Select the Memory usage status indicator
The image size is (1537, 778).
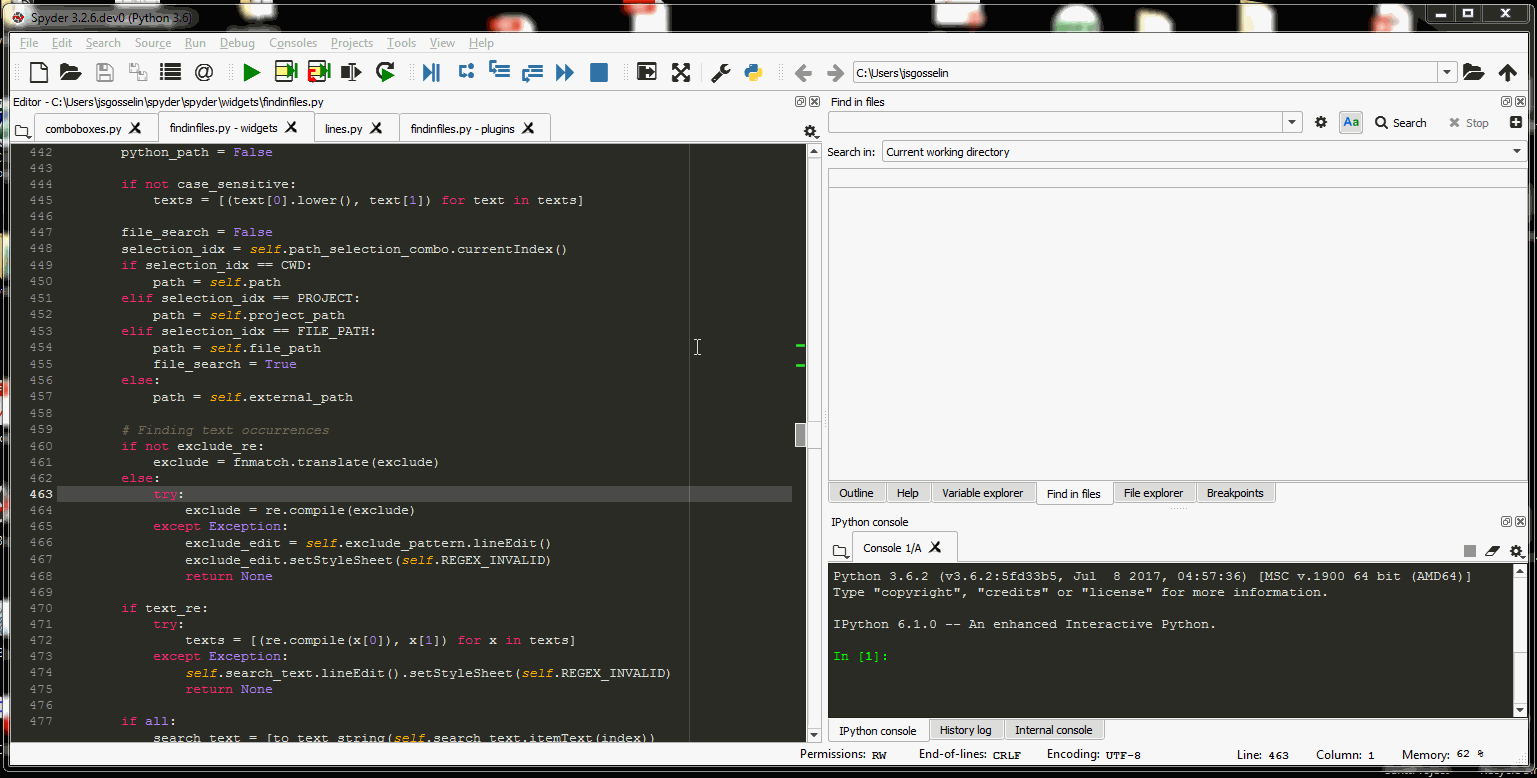1443,755
